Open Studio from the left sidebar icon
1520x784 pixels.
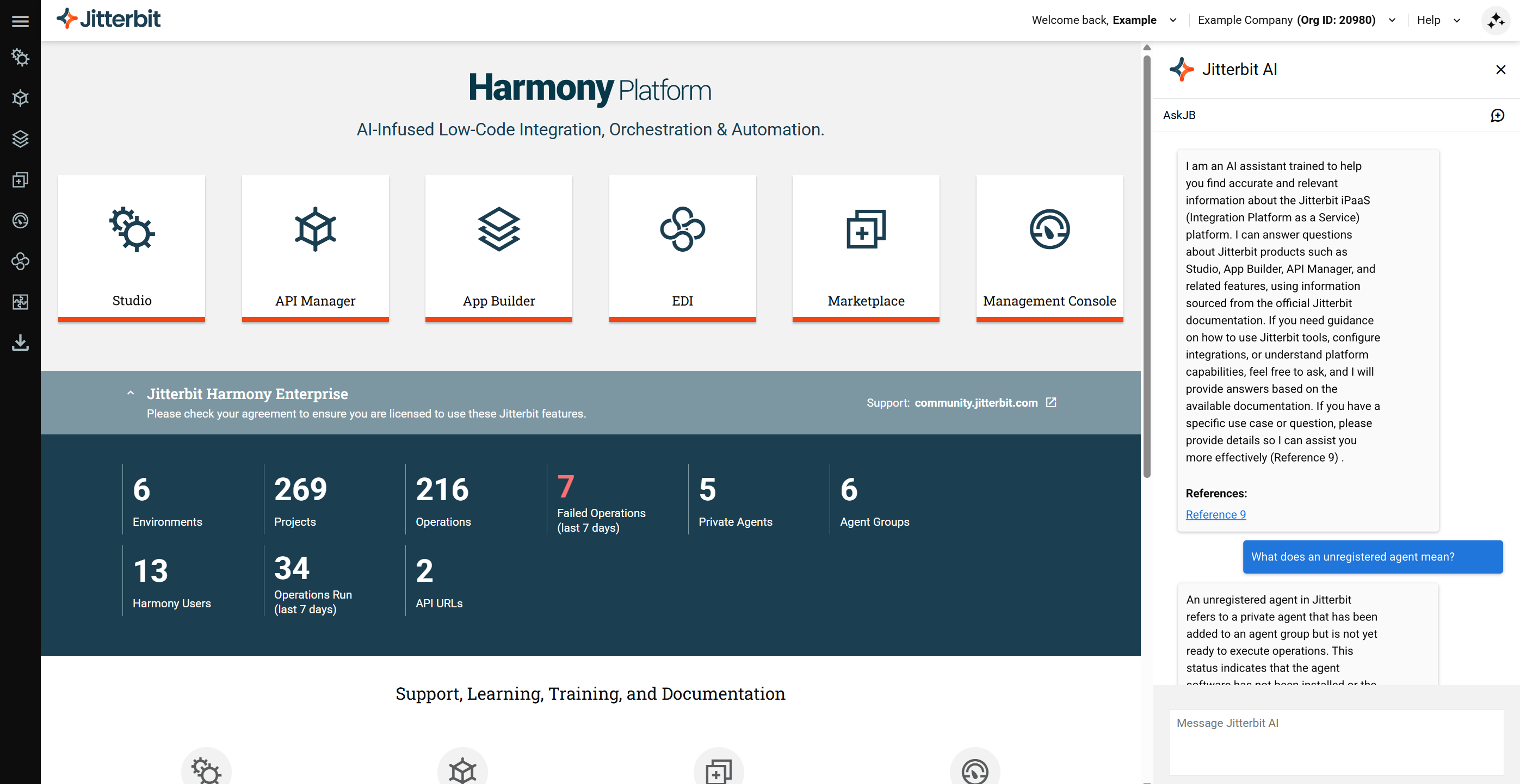[x=20, y=57]
